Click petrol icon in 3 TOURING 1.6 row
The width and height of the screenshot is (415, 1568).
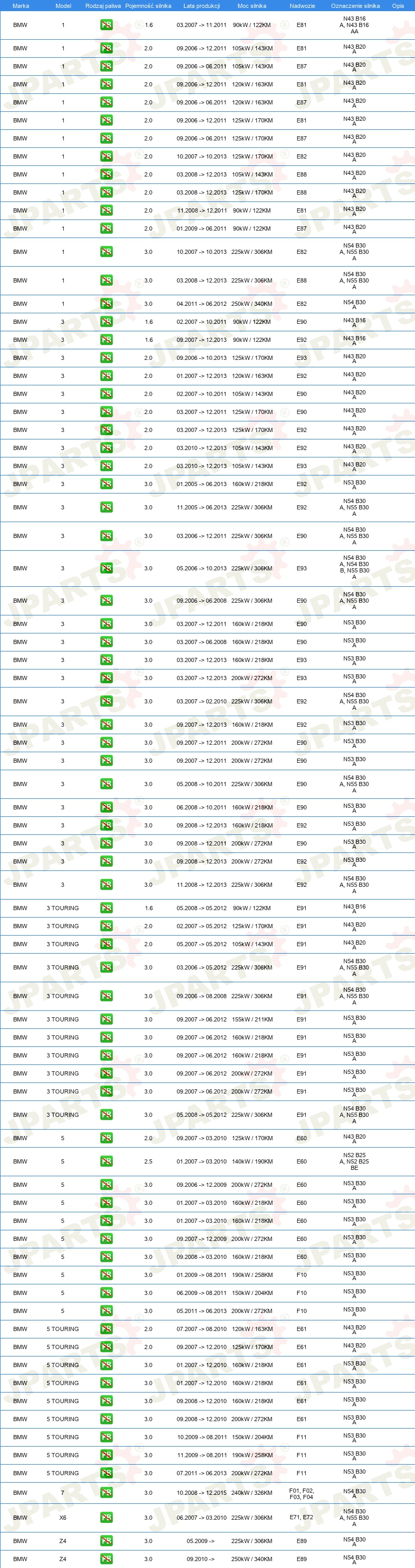click(x=106, y=908)
